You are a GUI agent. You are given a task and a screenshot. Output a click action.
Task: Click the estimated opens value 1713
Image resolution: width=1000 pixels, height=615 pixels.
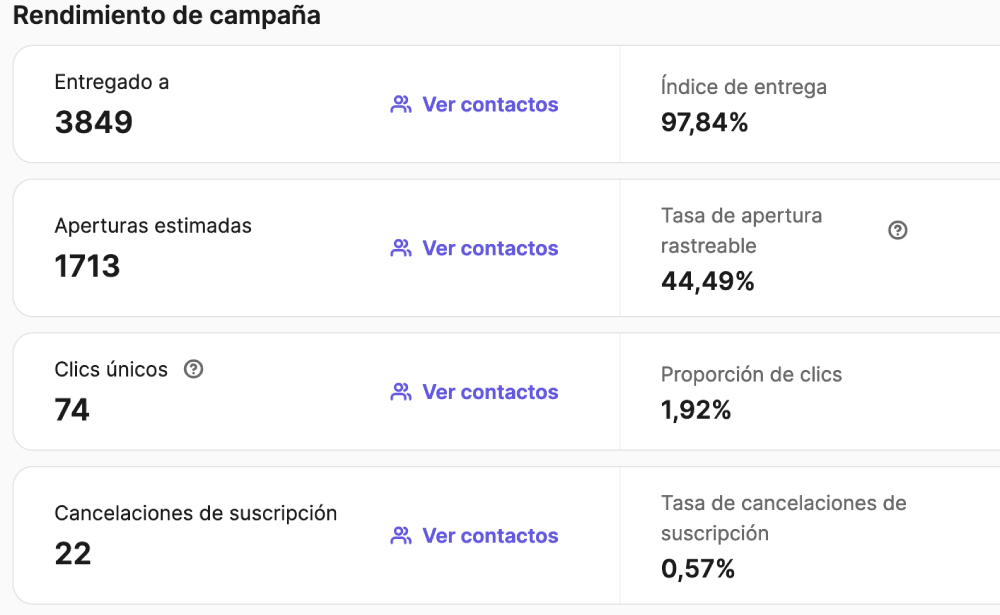point(87,265)
